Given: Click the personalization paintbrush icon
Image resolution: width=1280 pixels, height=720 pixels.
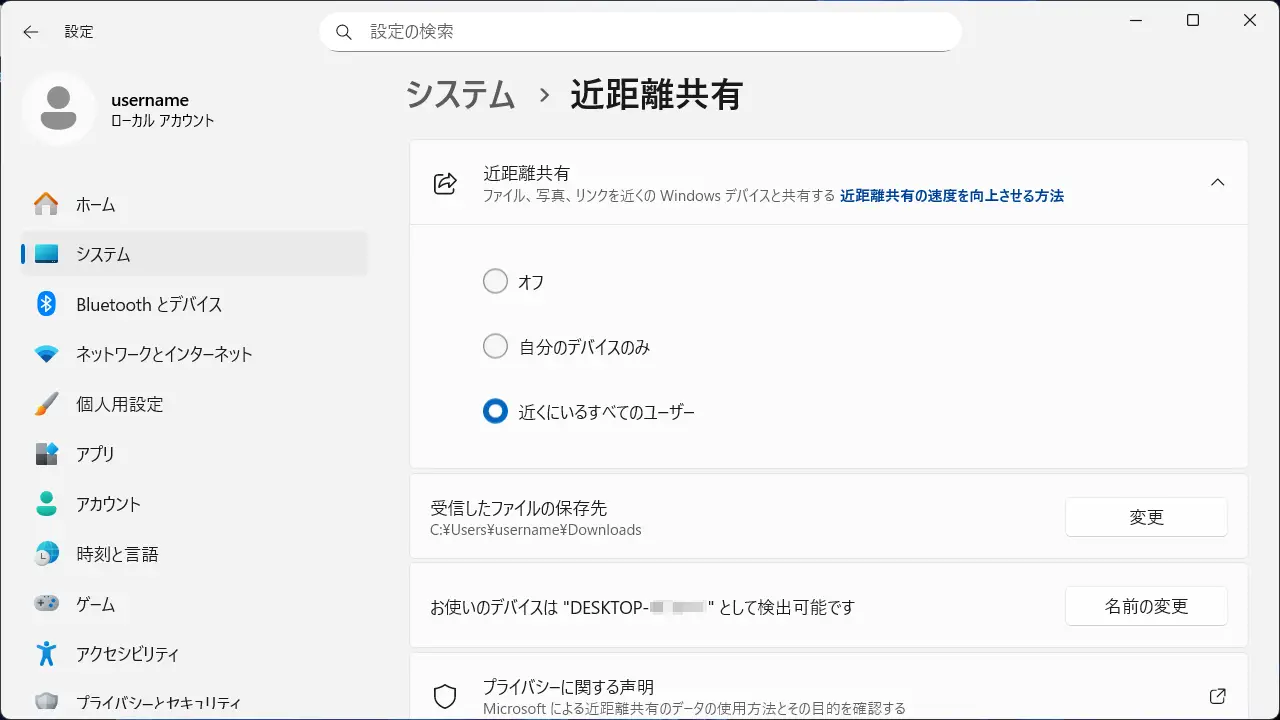Looking at the screenshot, I should pyautogui.click(x=46, y=404).
